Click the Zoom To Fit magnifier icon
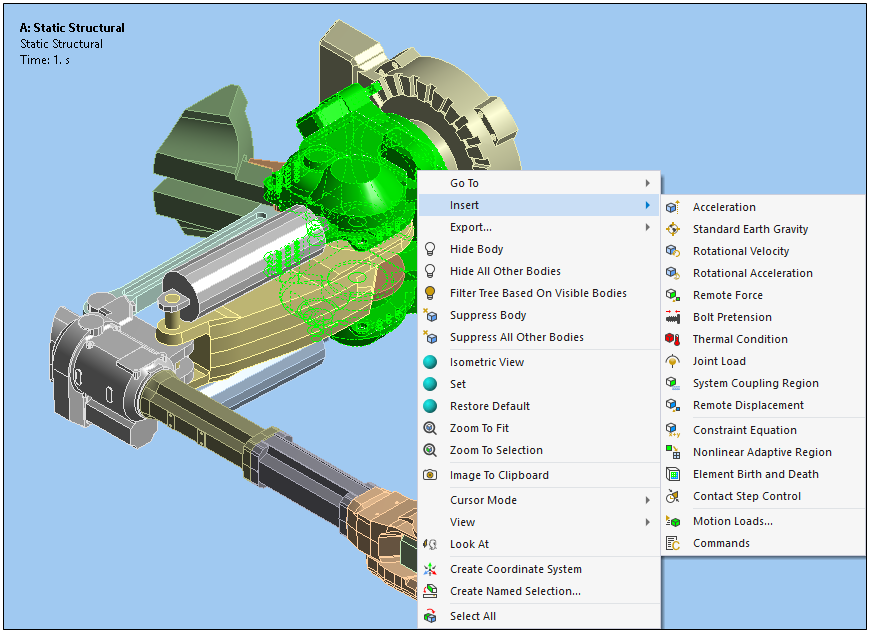Image resolution: width=870 pixels, height=633 pixels. [x=430, y=428]
